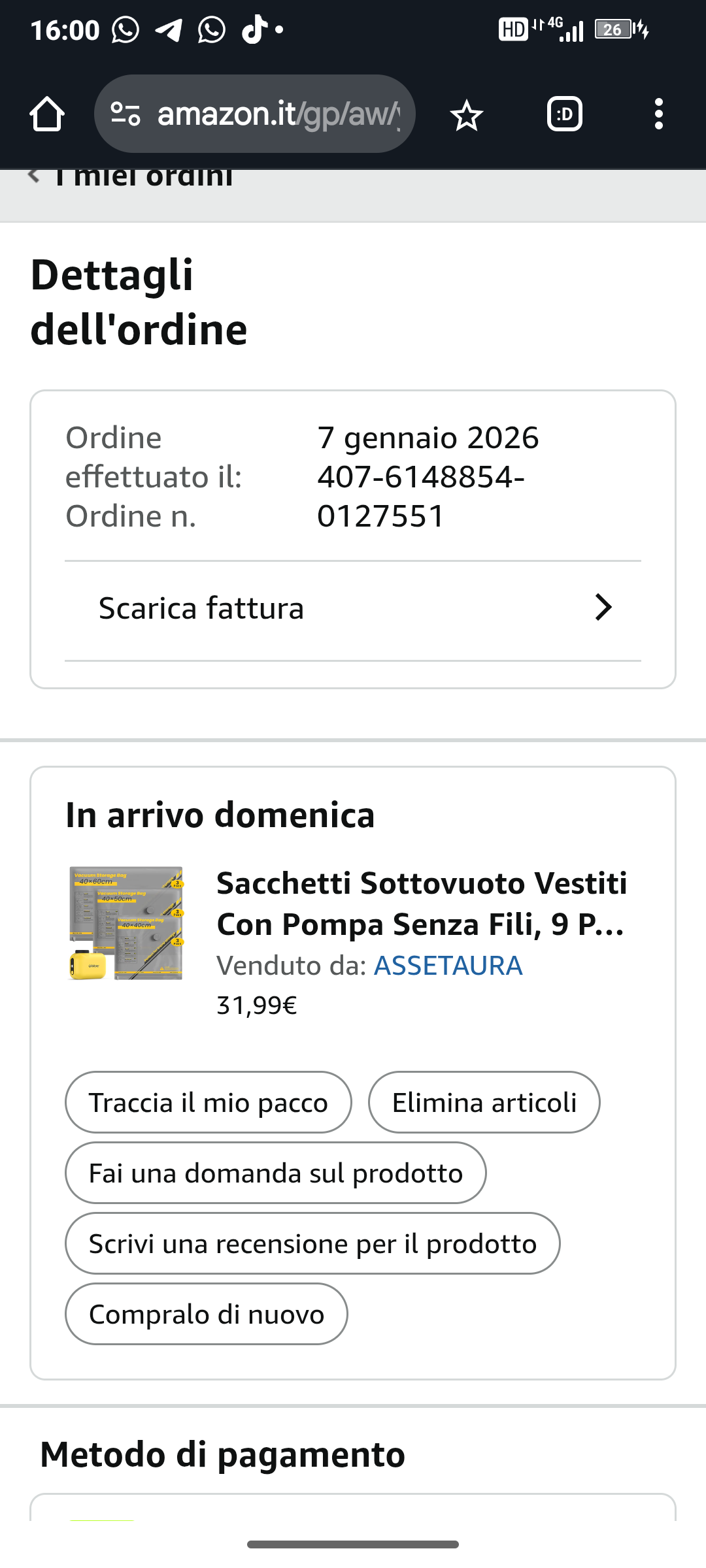Open the Chrome three-dot menu

click(x=659, y=114)
